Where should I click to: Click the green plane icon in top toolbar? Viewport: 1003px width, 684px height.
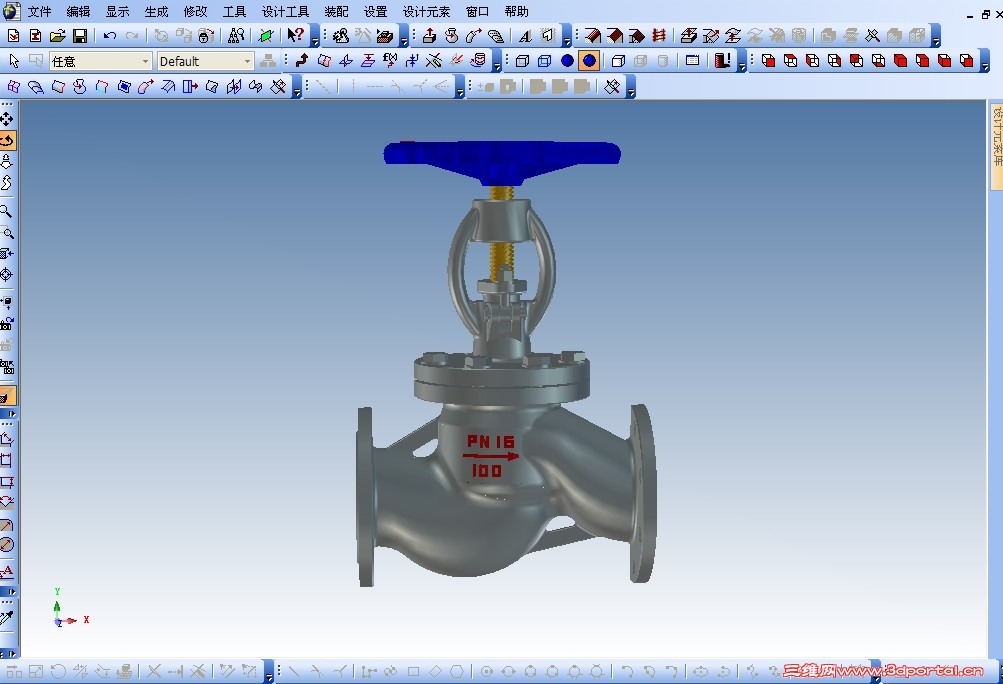(x=266, y=36)
